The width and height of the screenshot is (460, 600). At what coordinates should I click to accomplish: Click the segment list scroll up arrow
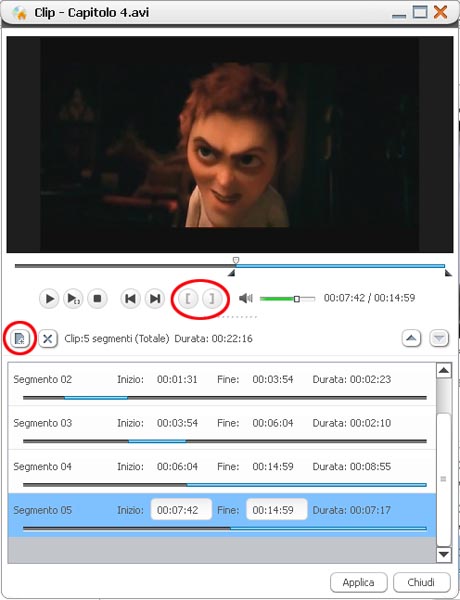(444, 370)
